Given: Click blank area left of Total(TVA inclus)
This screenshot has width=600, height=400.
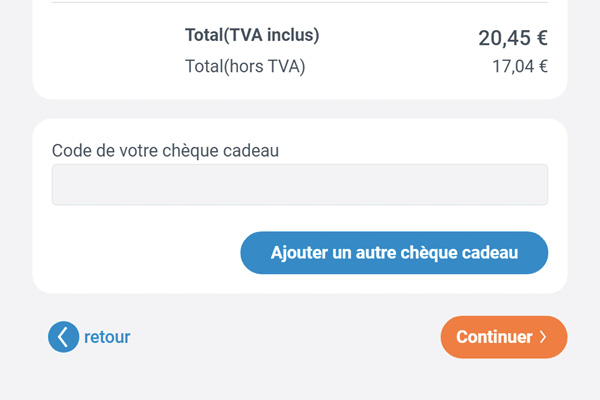Looking at the screenshot, I should tap(115, 35).
